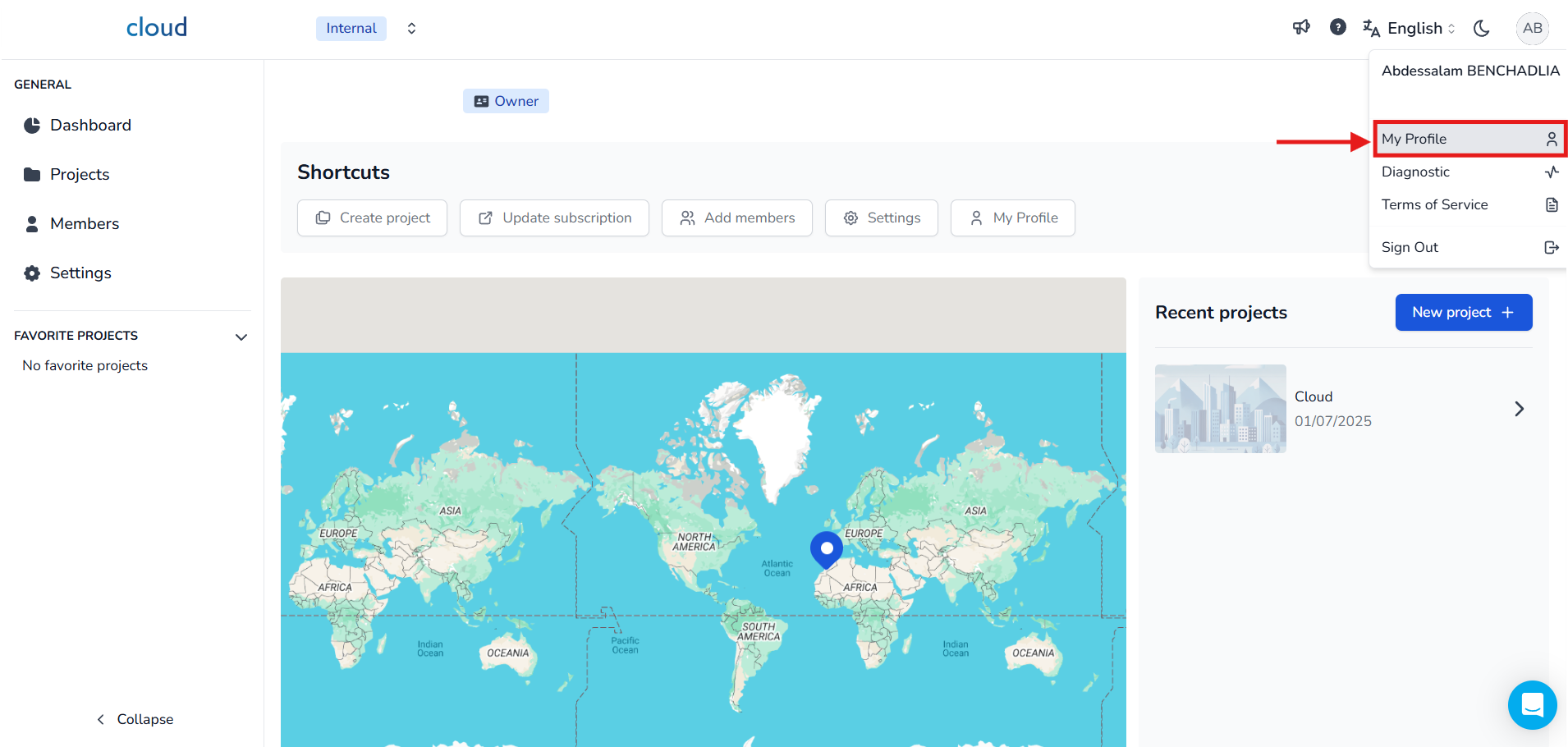This screenshot has width=1568, height=747.
Task: Click the Create project shortcut
Action: point(372,218)
